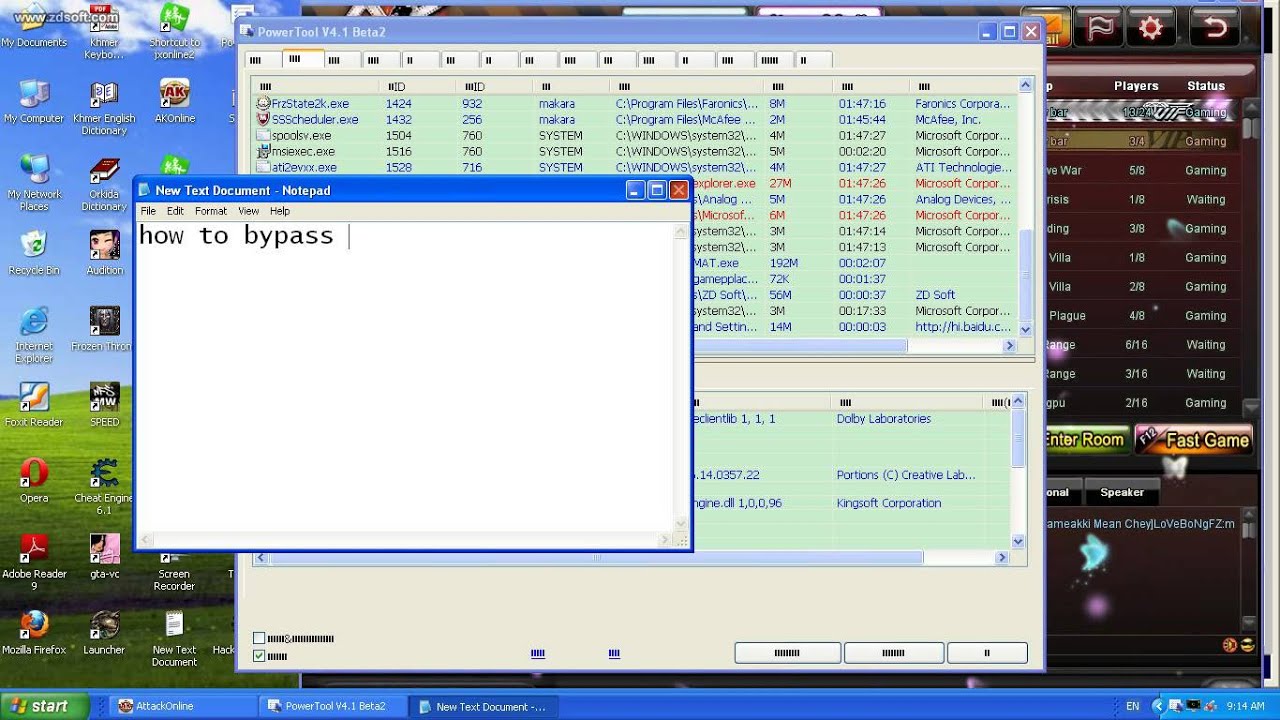This screenshot has height=720, width=1280.
Task: Select the SSScheduler.exe process row
Action: [x=636, y=119]
